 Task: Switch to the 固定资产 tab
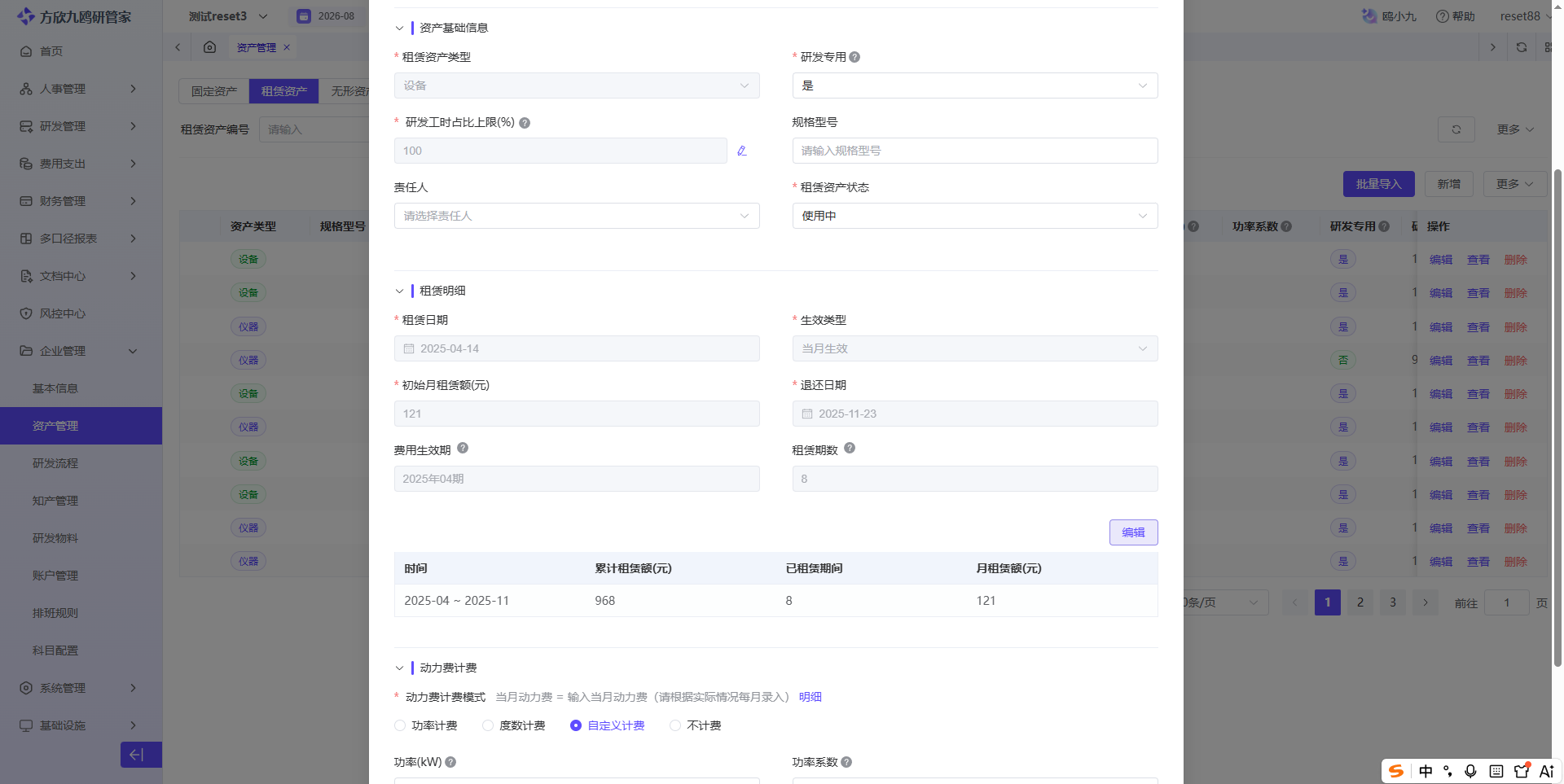[x=214, y=91]
